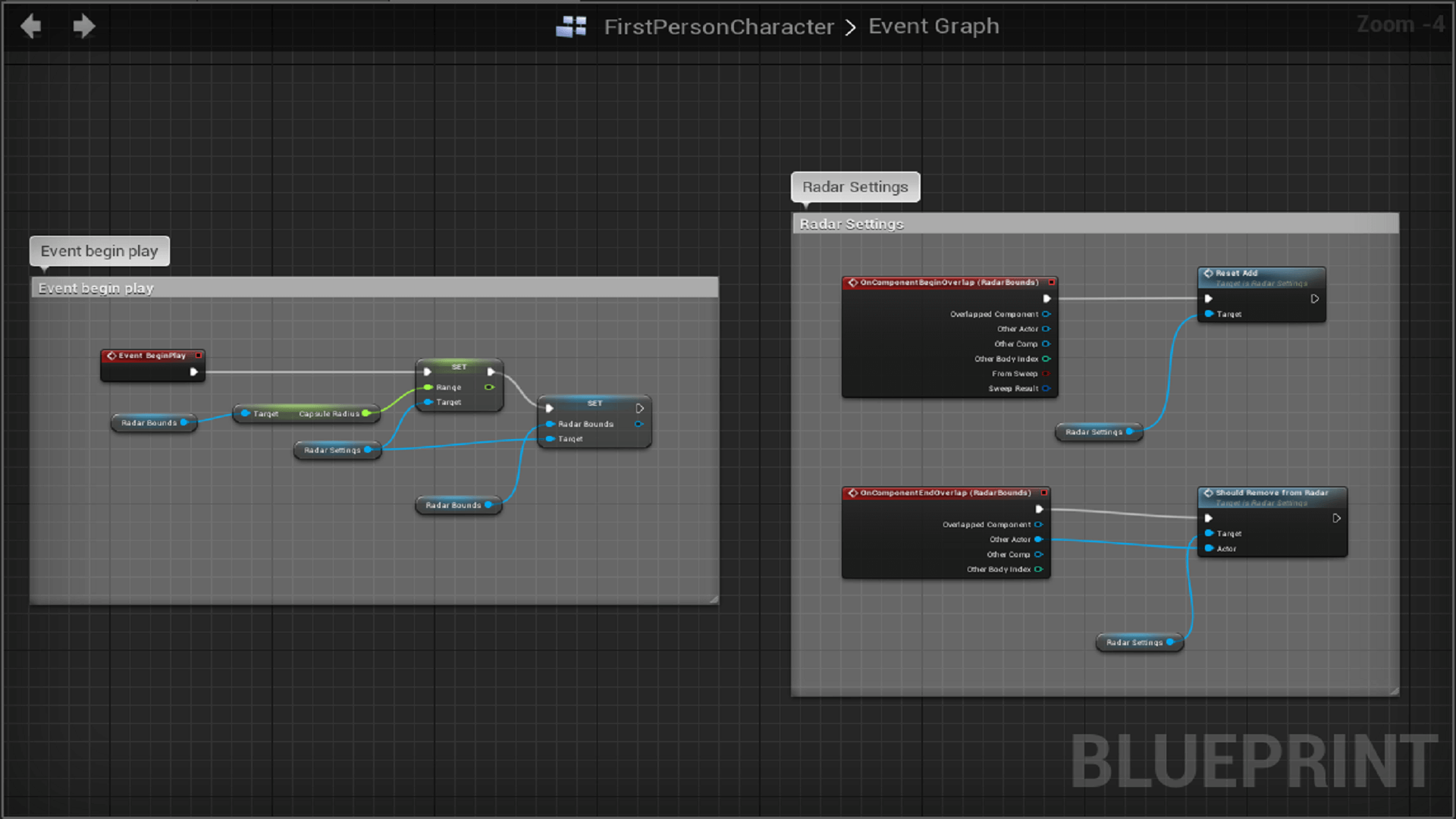The width and height of the screenshot is (1456, 819).
Task: Select Radar Settings variable node under BeginOverlap
Action: 1099,431
